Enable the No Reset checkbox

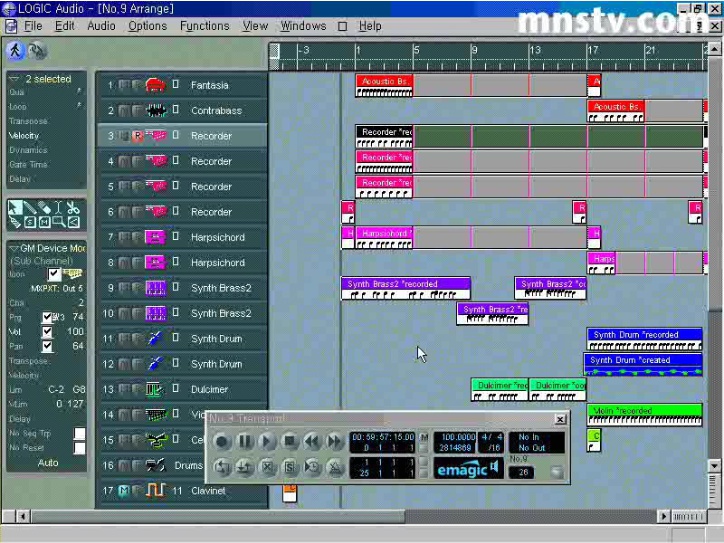tap(79, 448)
